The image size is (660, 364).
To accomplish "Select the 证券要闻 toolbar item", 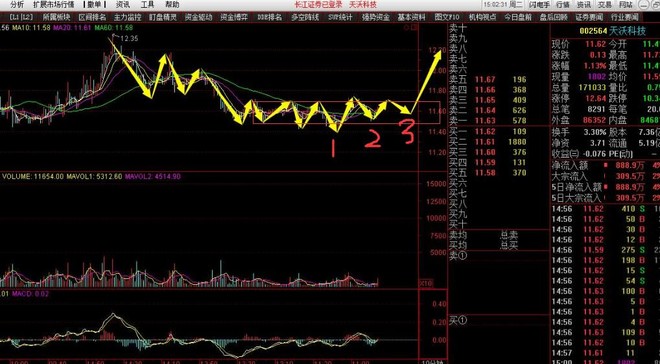I will pos(589,17).
